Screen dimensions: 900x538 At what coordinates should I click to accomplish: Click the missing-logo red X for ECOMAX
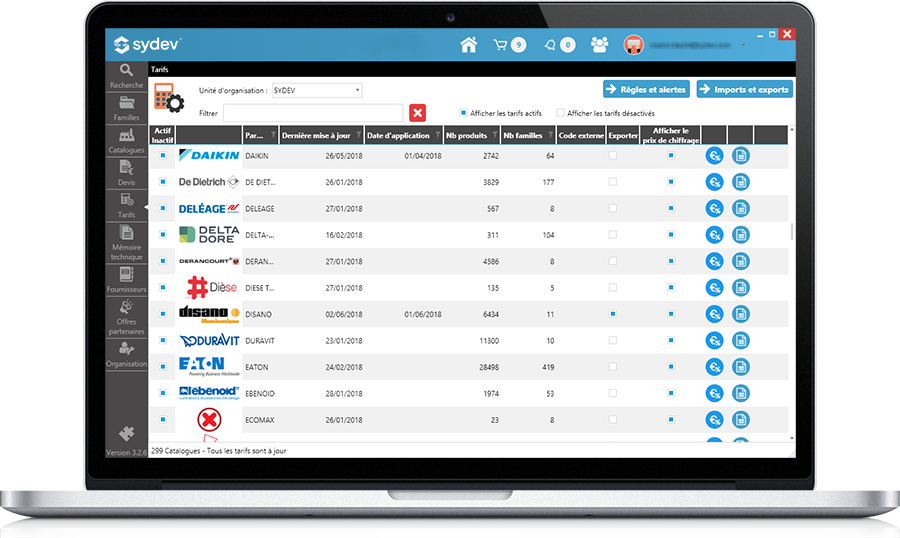point(209,420)
